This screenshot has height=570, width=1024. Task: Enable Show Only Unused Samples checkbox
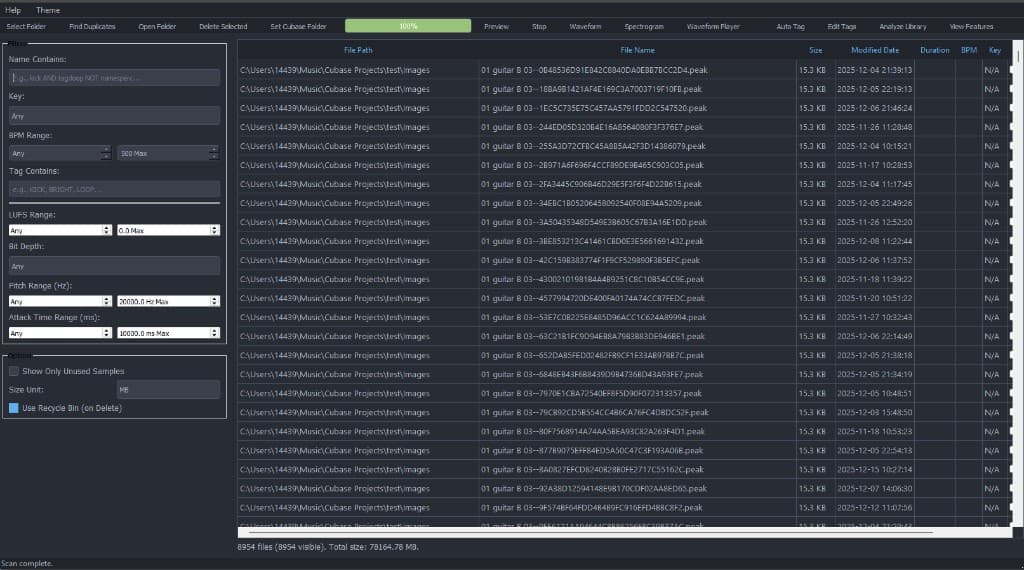(14, 371)
